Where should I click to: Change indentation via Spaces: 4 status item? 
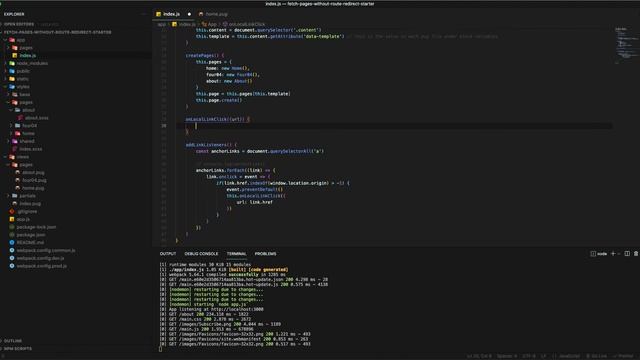(x=507, y=356)
